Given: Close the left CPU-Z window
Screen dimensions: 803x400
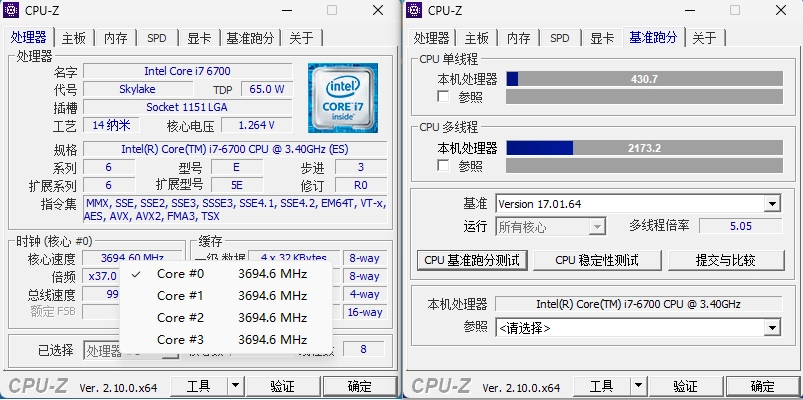Looking at the screenshot, I should (378, 10).
